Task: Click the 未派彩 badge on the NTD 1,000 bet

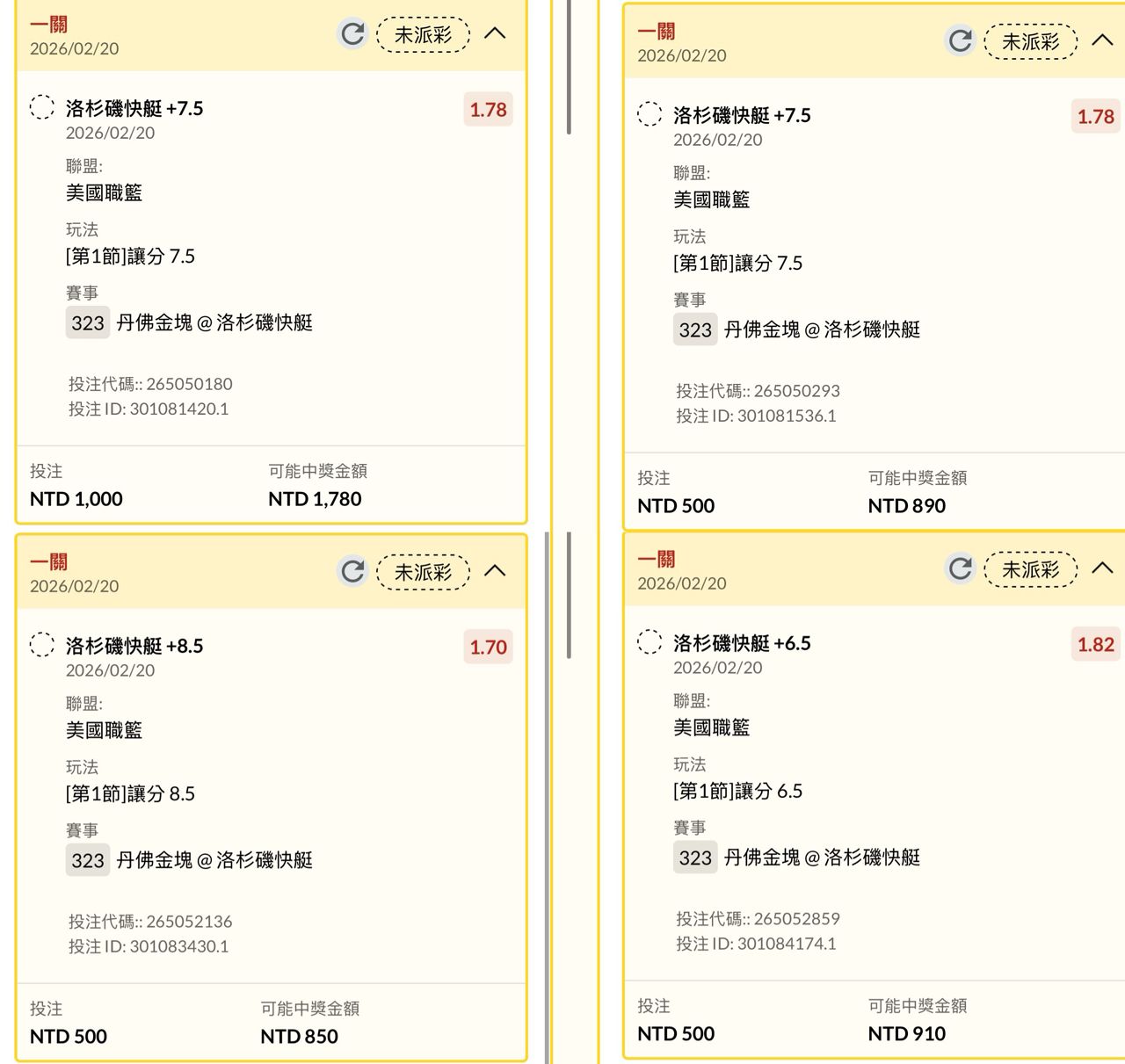Action: coord(423,34)
